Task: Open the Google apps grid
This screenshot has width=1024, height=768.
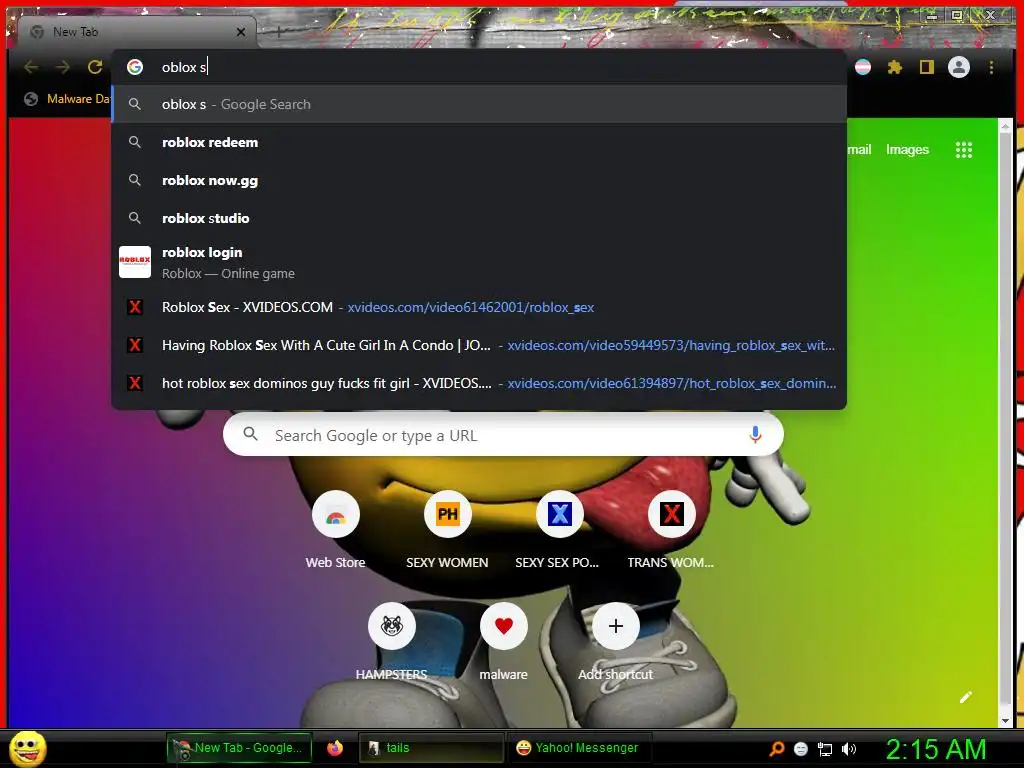Action: [x=964, y=150]
